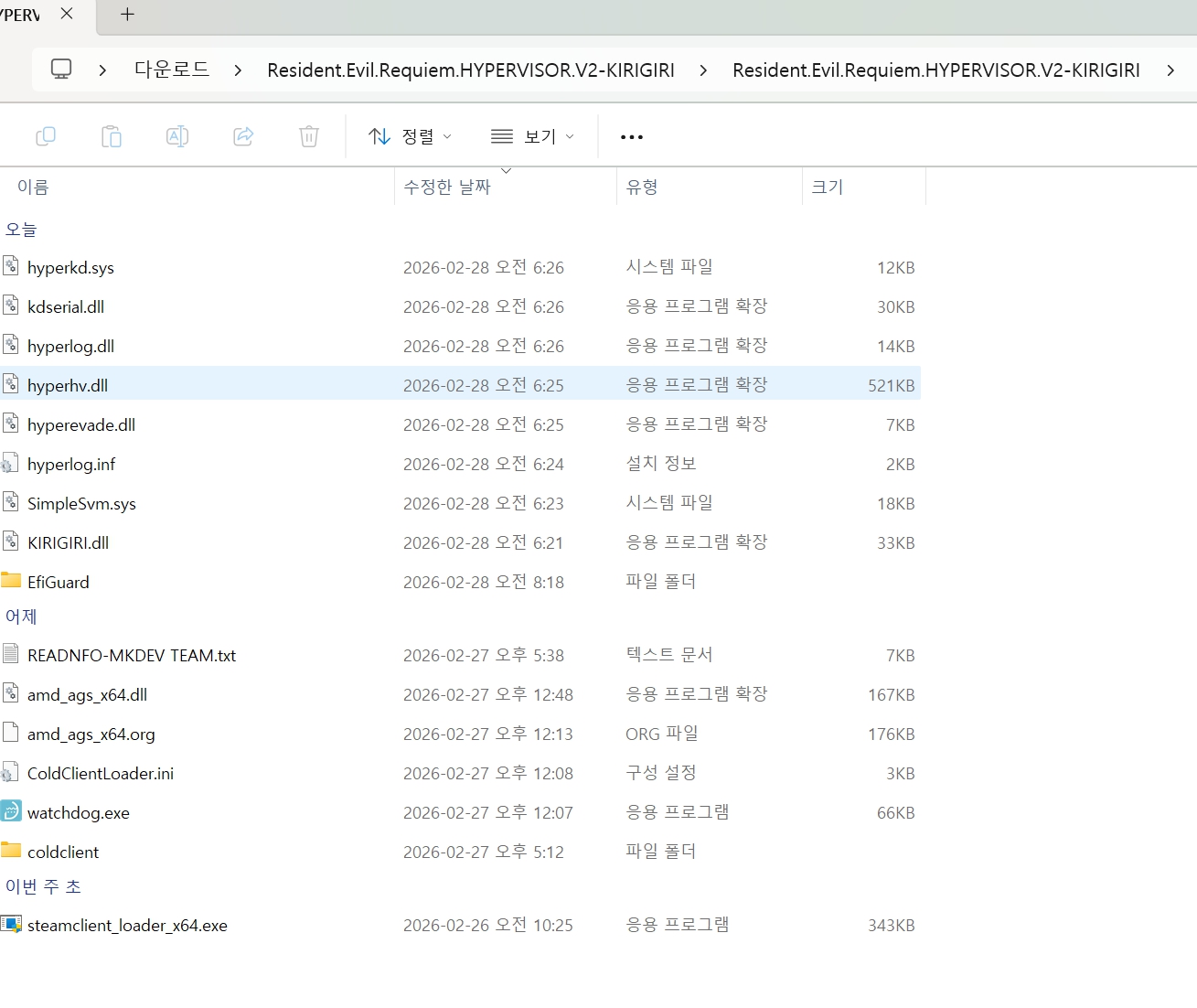The width and height of the screenshot is (1197, 1008).
Task: Open a new tab with plus button
Action: [127, 15]
